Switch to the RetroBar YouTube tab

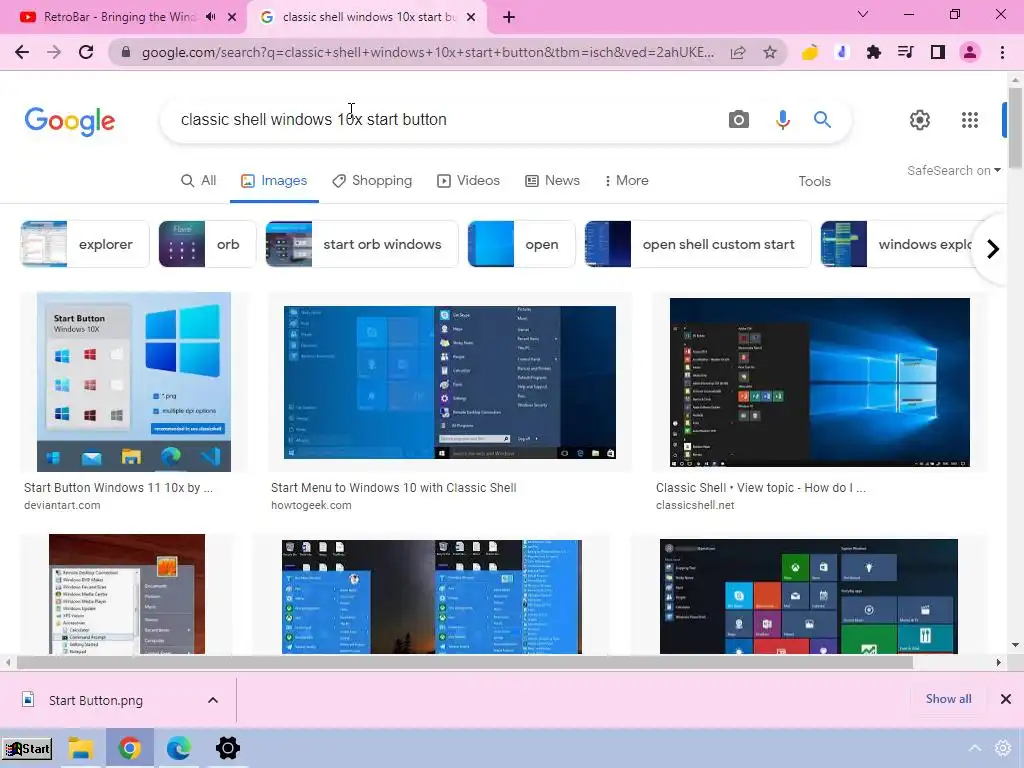pyautogui.click(x=120, y=17)
